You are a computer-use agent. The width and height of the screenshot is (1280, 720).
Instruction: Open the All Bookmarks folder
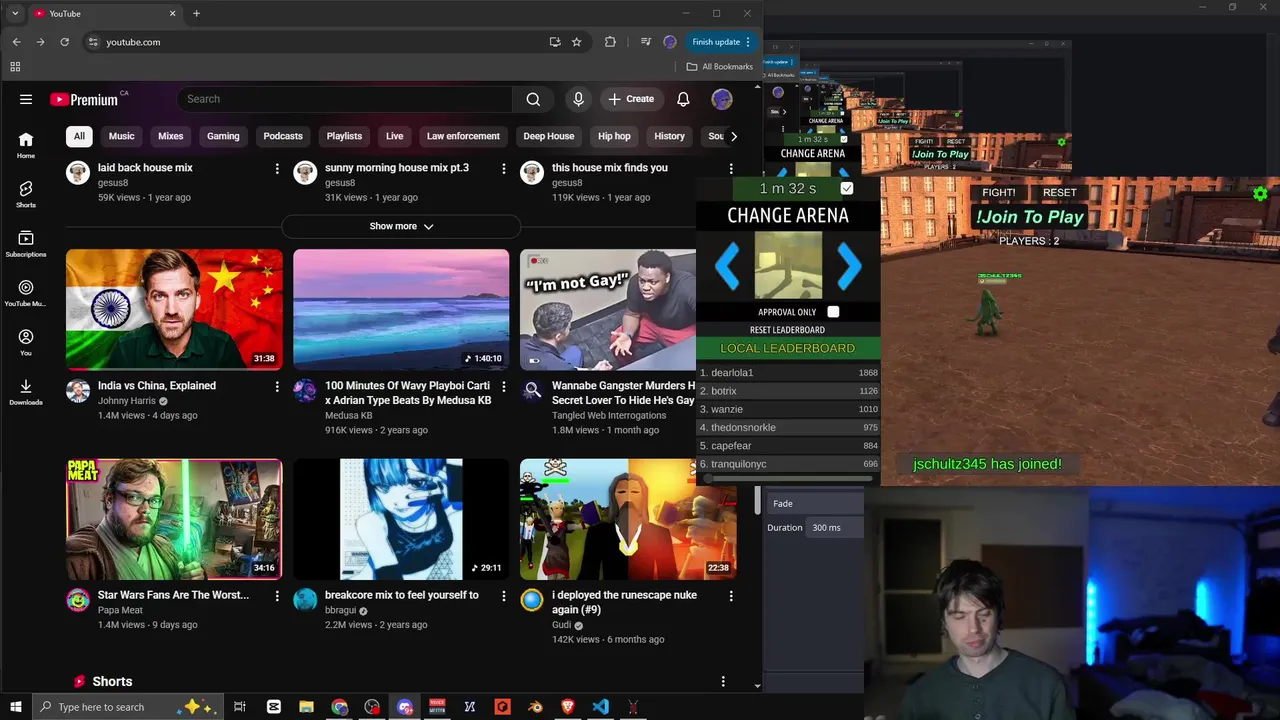tap(720, 67)
